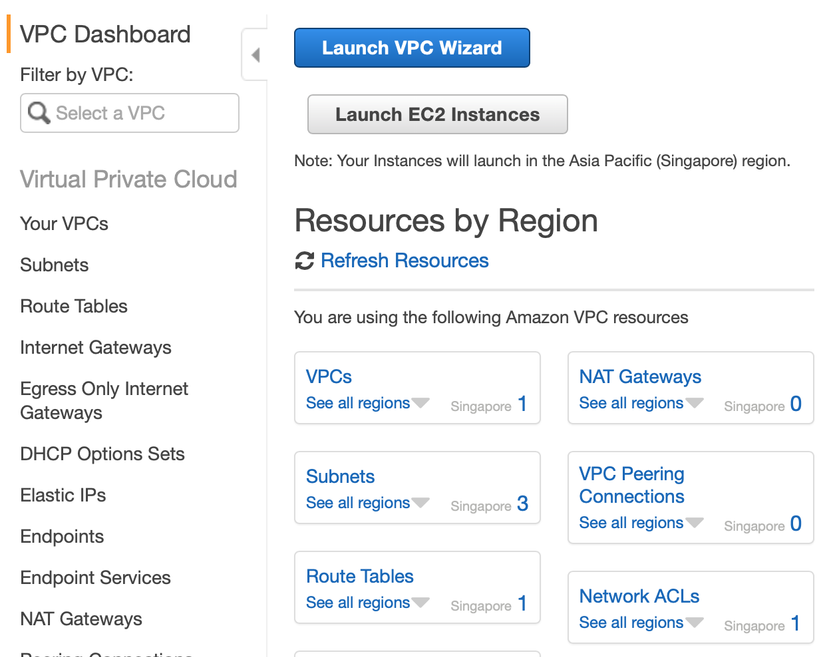Open Endpoint Services in the sidebar

point(95,578)
